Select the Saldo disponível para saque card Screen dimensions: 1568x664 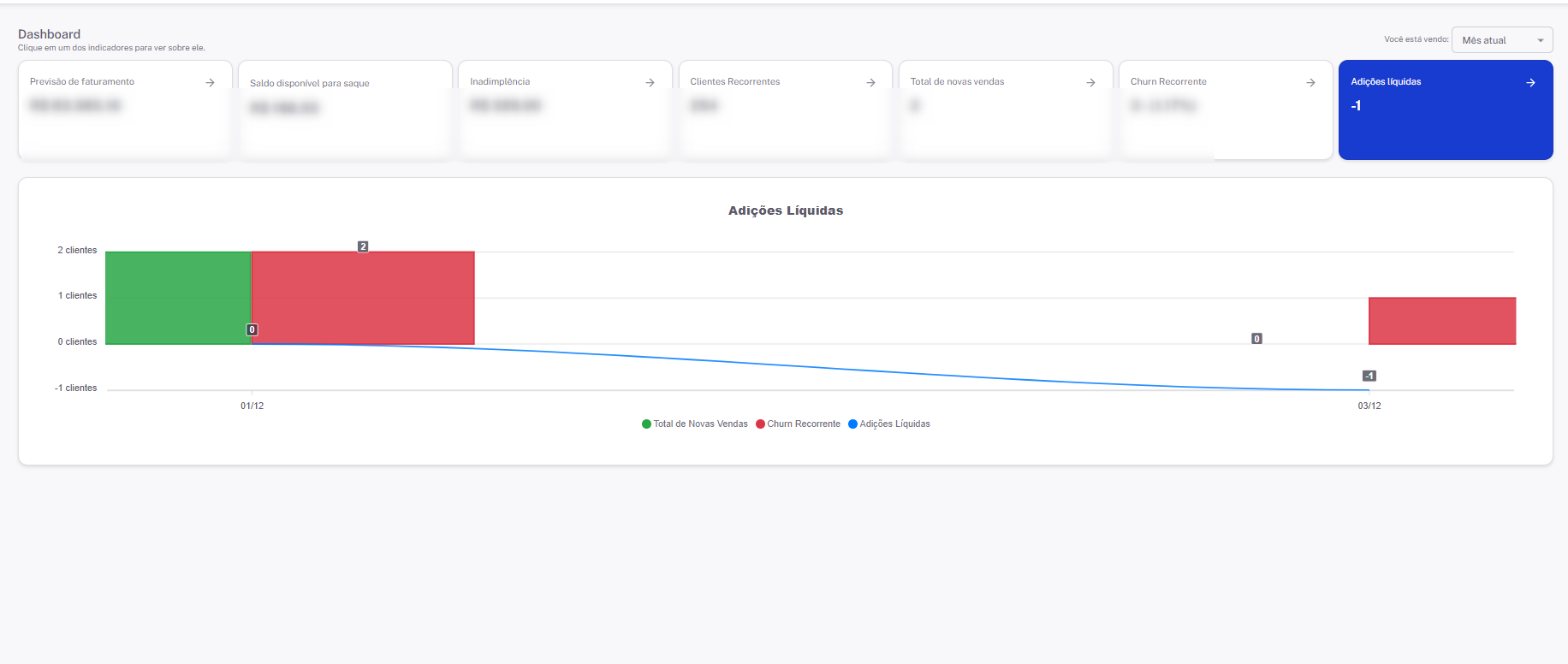345,110
